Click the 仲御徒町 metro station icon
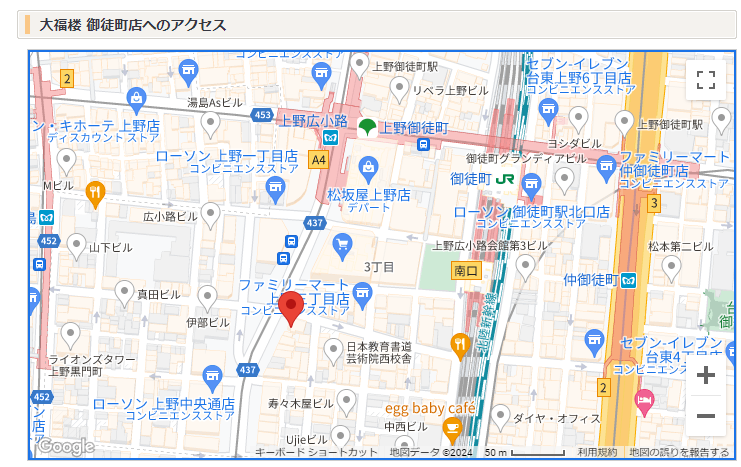 pos(628,280)
